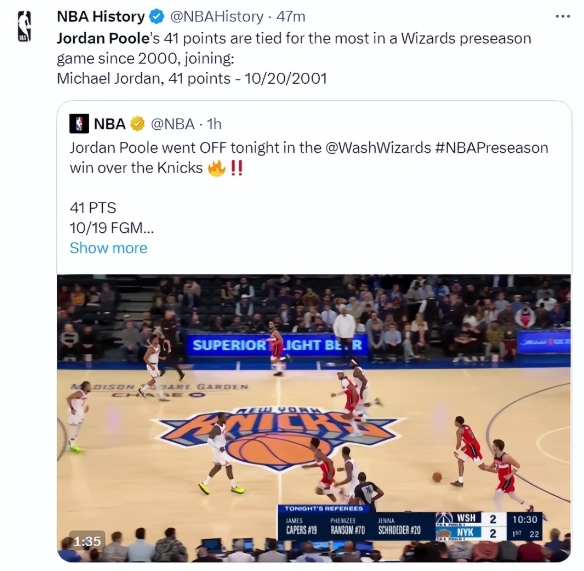Open the @WashWizards mention link
The width and height of the screenshot is (584, 571).
coord(378,148)
